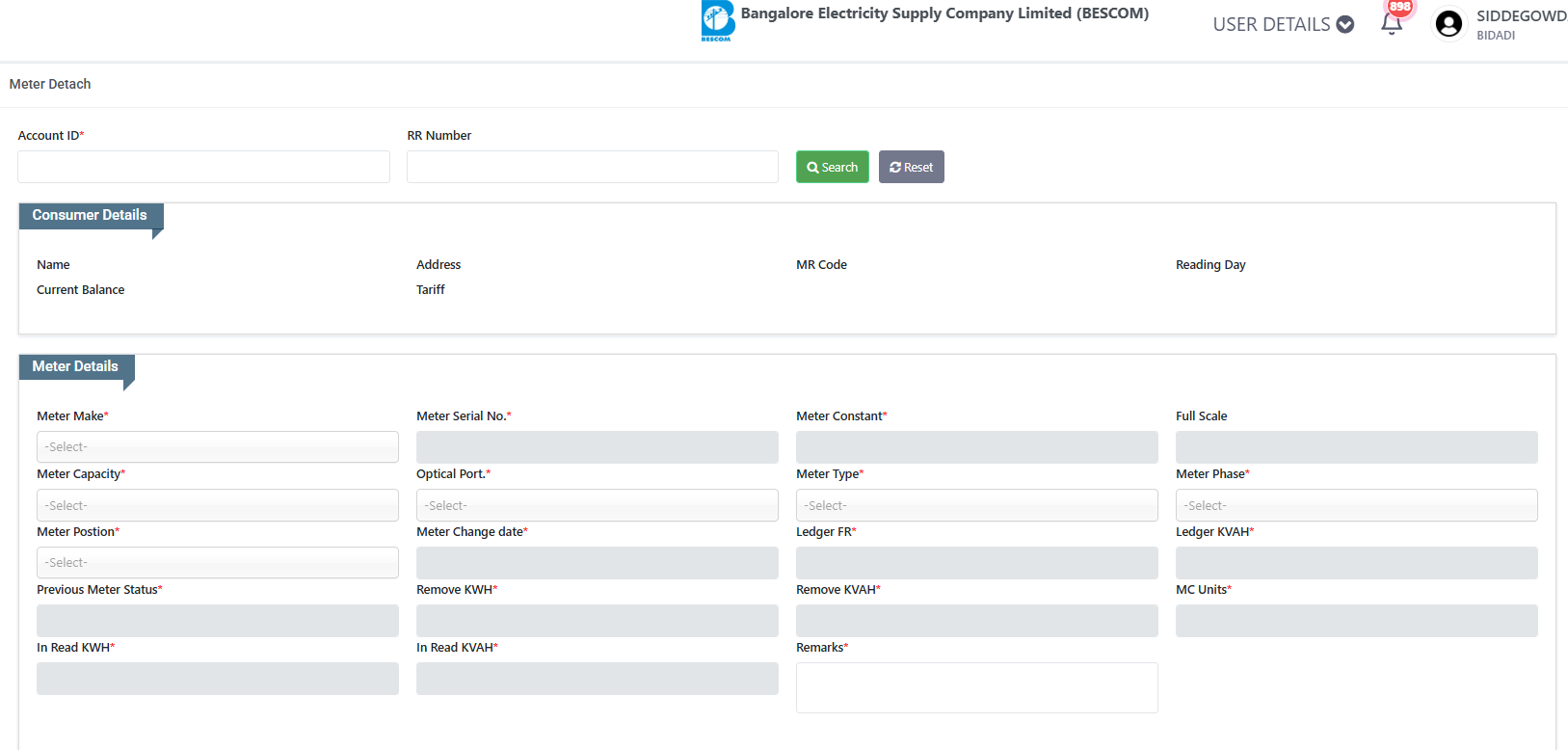Image resolution: width=1568 pixels, height=750 pixels.
Task: Open the Meter Type dropdown
Action: (x=977, y=505)
